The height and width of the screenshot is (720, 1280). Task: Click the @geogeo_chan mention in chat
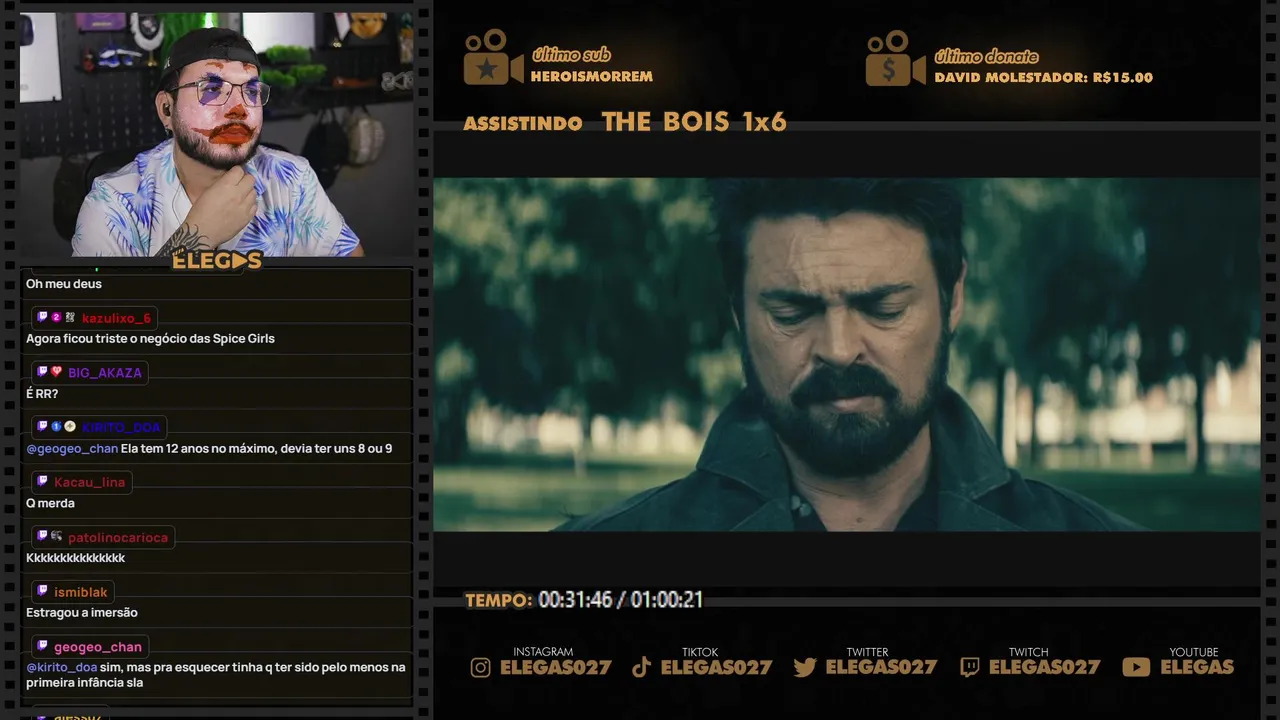click(72, 448)
